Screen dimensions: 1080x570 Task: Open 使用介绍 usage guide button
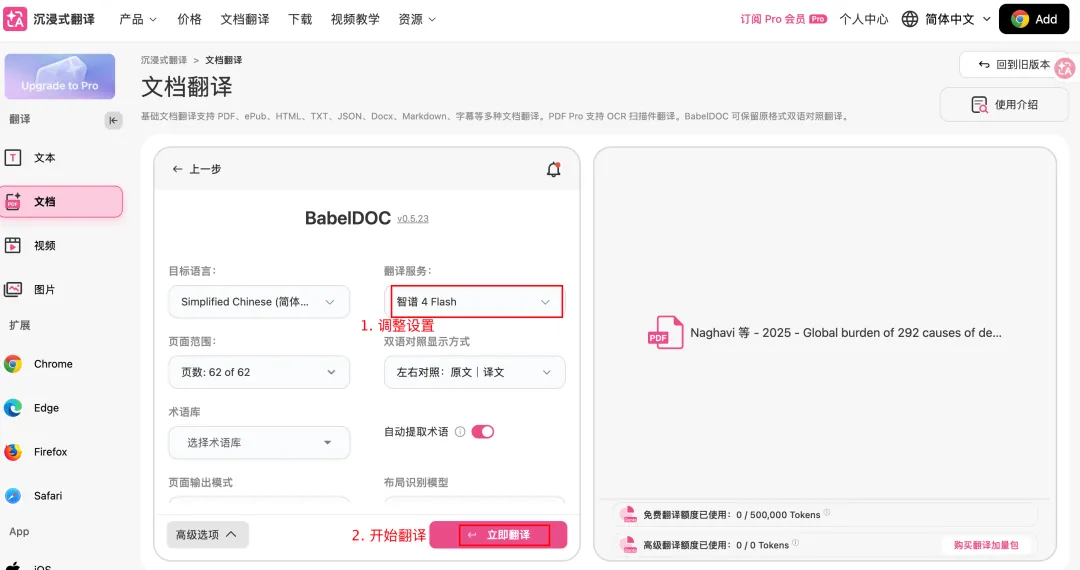click(x=1004, y=105)
